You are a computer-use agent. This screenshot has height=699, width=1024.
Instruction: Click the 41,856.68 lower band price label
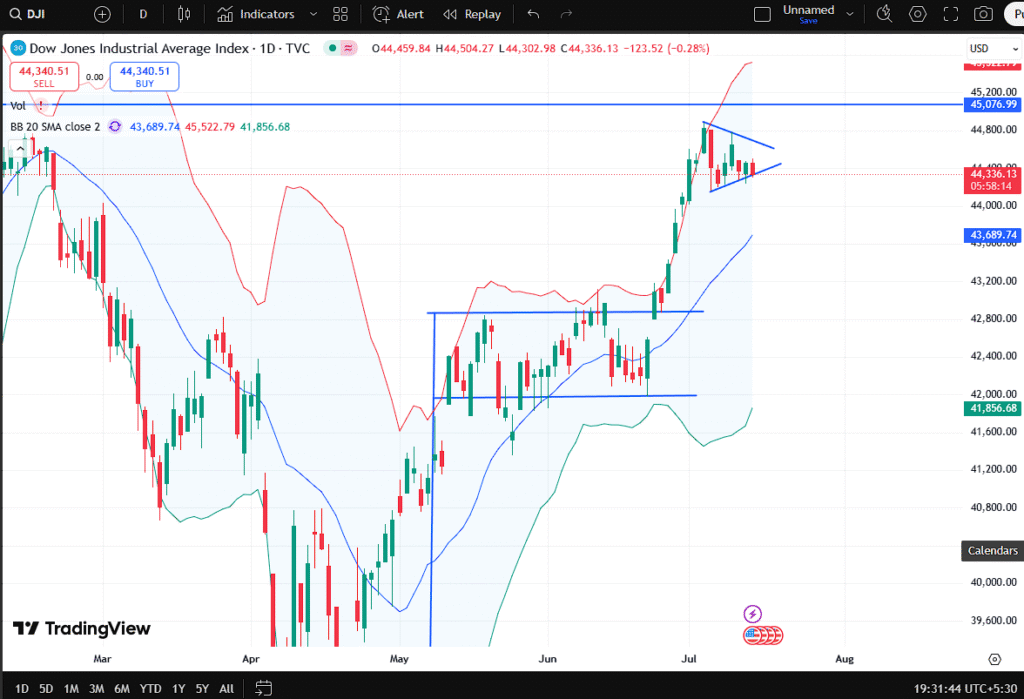click(993, 408)
